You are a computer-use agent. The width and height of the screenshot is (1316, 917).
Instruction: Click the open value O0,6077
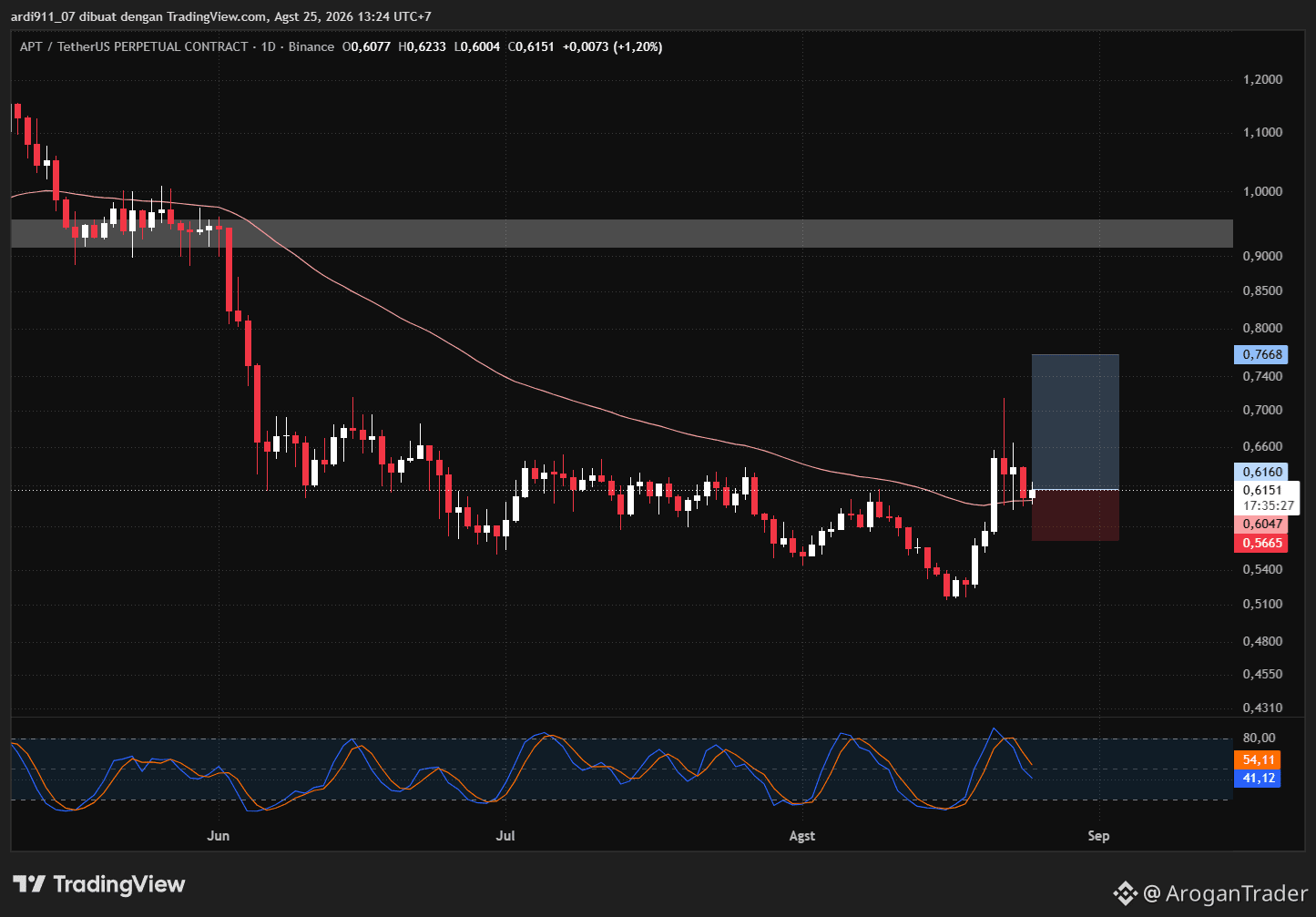[366, 46]
